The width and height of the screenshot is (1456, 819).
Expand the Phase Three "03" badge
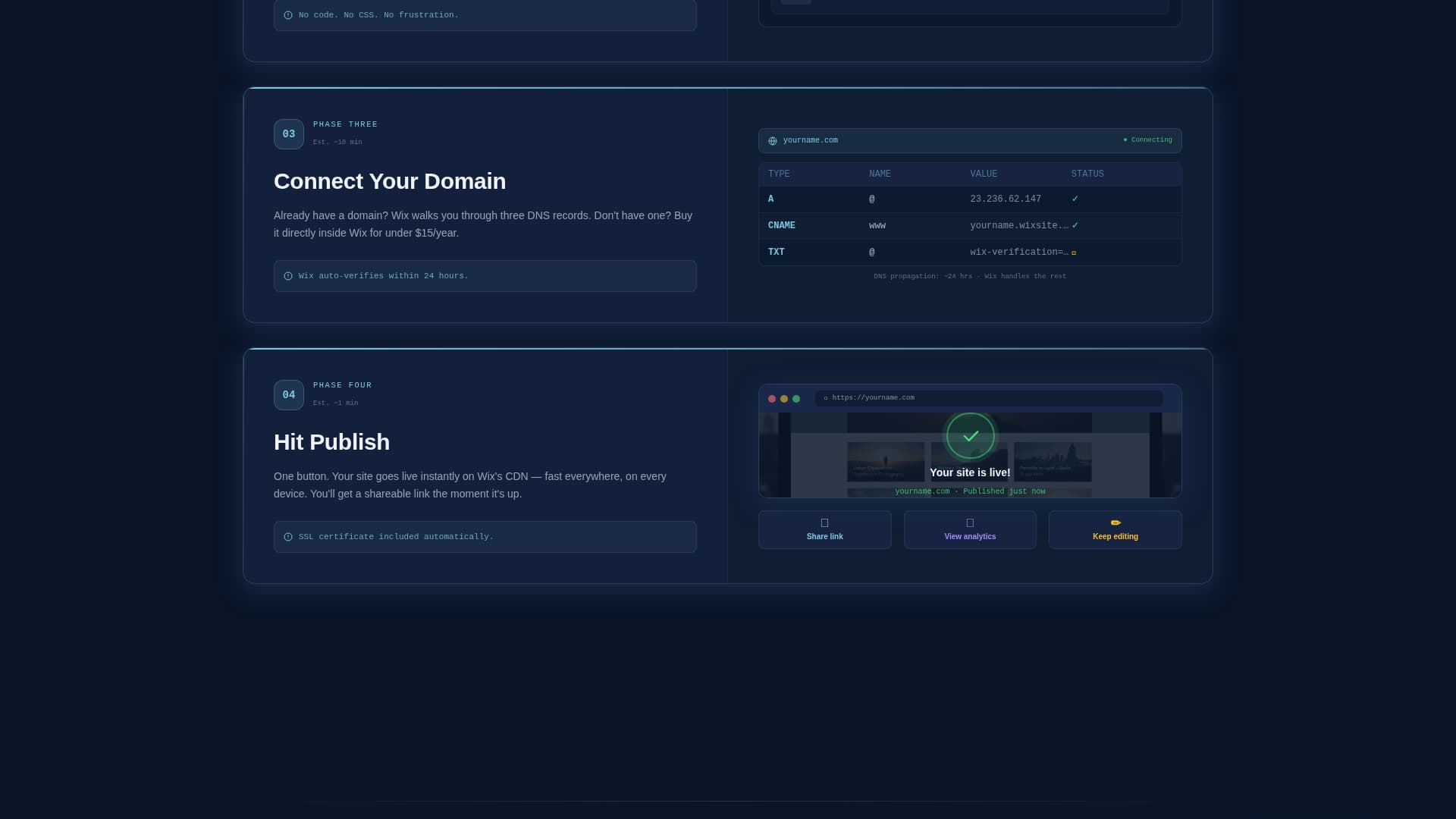(x=288, y=133)
